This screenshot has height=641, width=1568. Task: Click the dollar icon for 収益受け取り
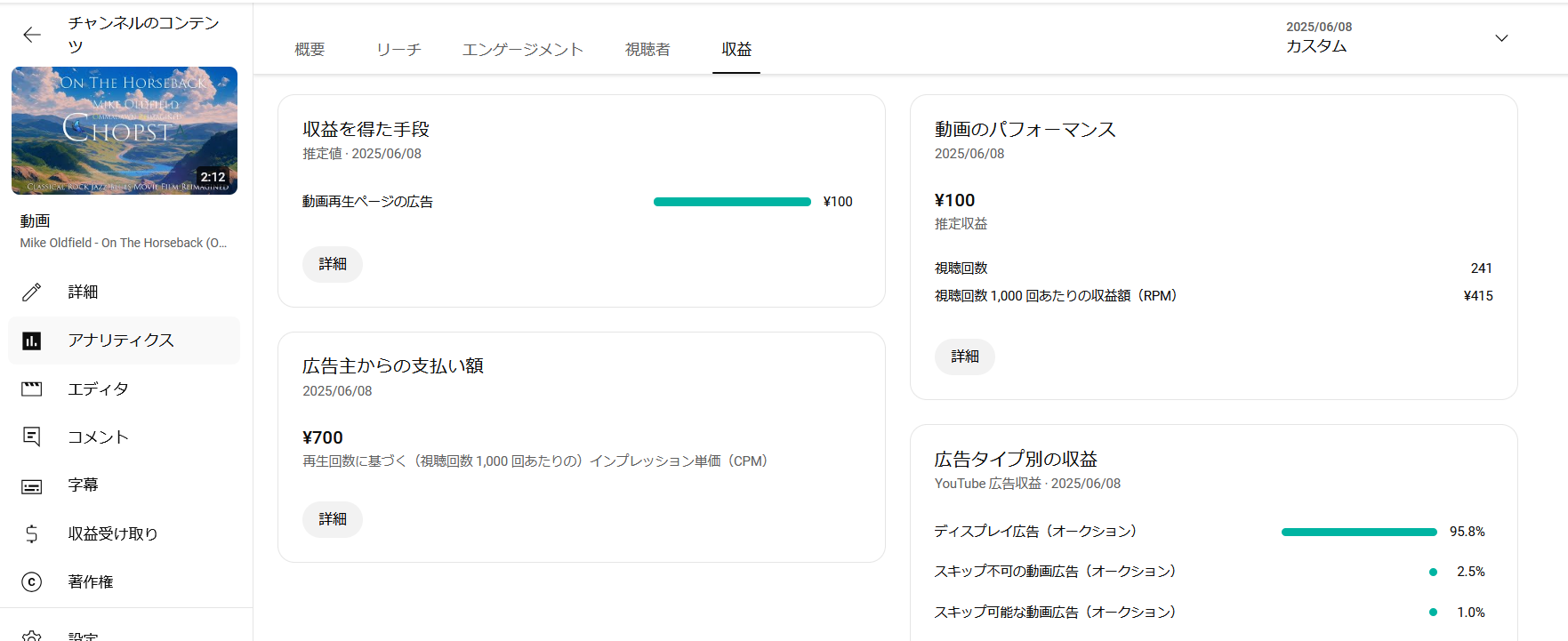coord(32,533)
